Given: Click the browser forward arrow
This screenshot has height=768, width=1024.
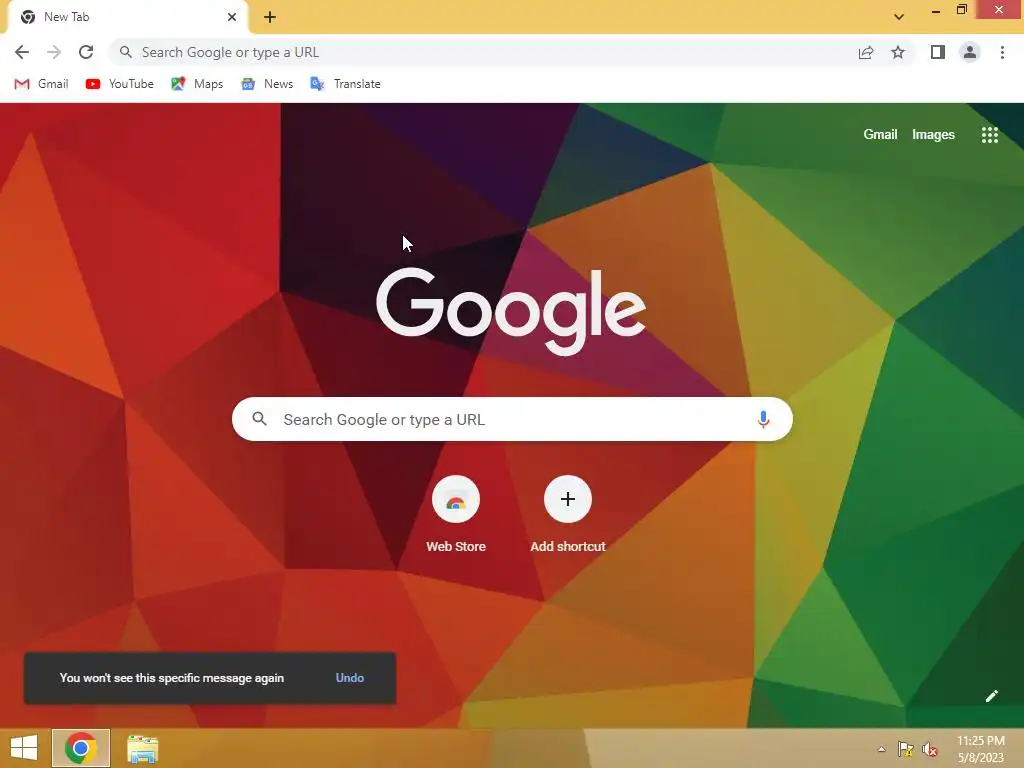Looking at the screenshot, I should coord(54,52).
